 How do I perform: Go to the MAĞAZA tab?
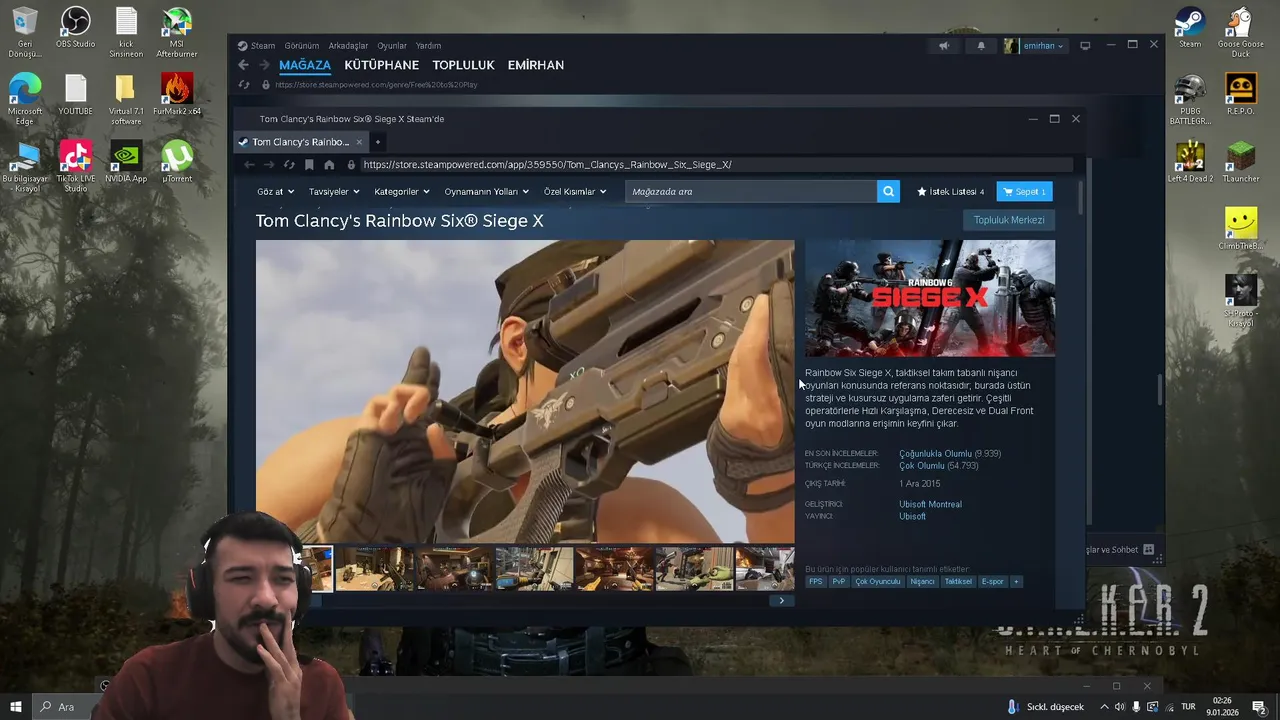click(305, 65)
